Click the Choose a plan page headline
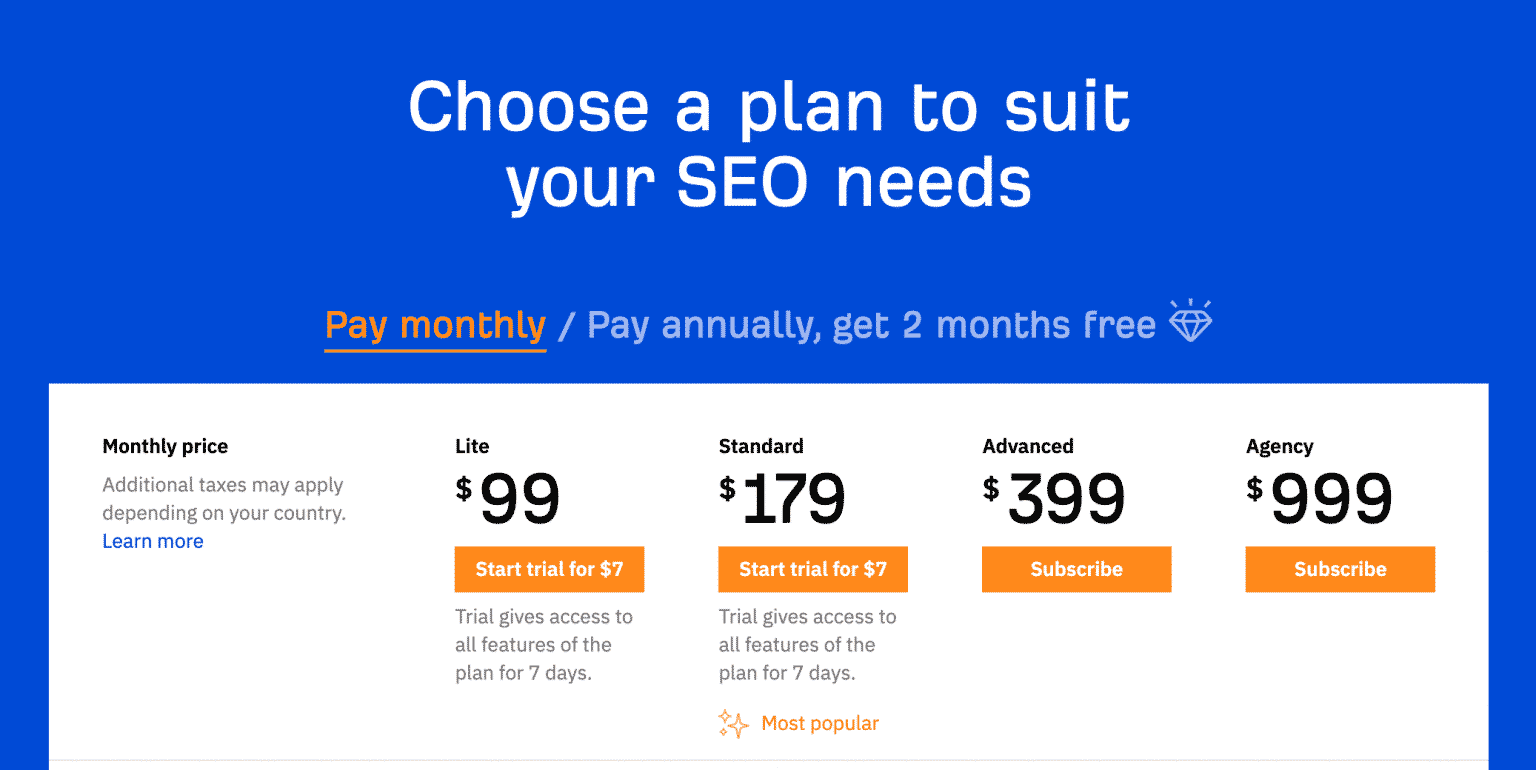Image resolution: width=1536 pixels, height=770 pixels. [769, 145]
